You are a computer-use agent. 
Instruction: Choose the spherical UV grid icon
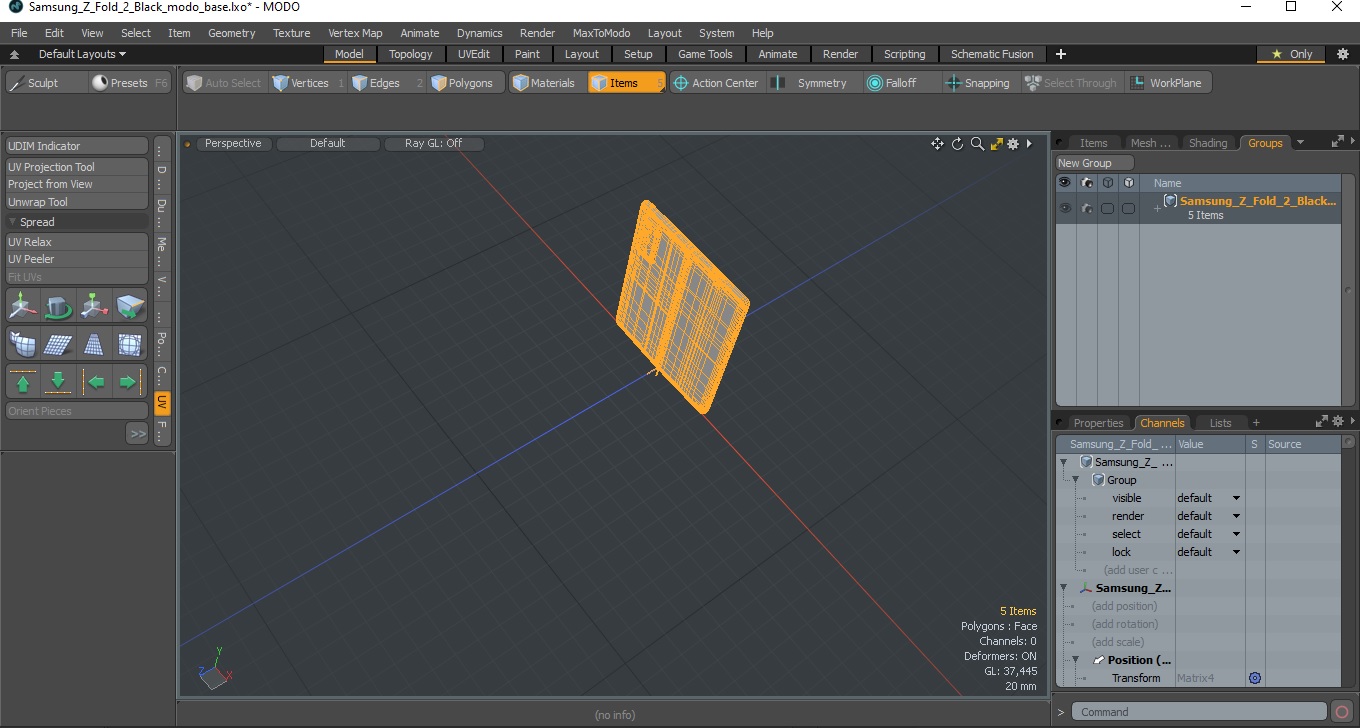pyautogui.click(x=130, y=345)
